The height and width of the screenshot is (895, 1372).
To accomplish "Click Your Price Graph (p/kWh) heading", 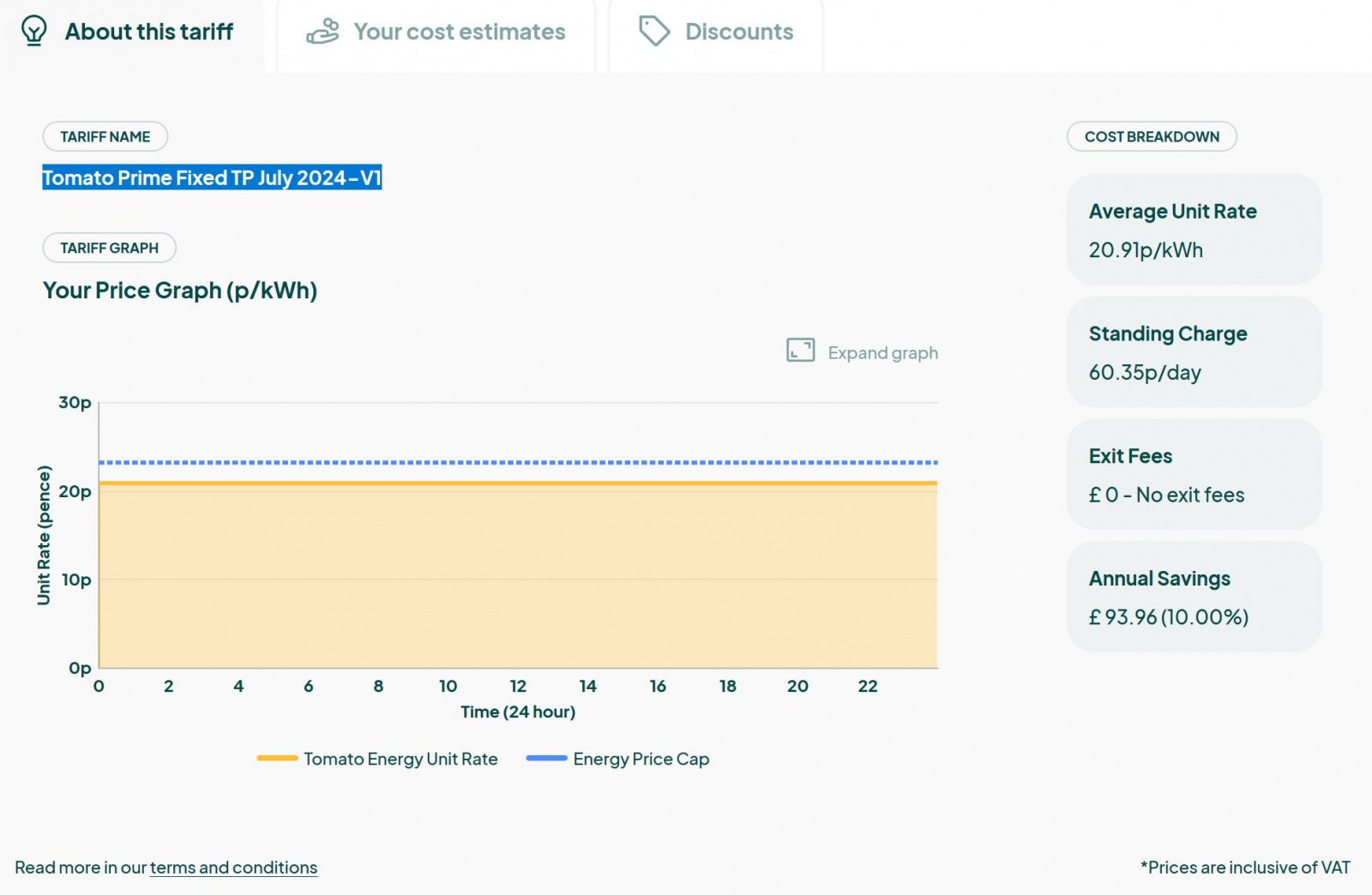I will click(180, 291).
